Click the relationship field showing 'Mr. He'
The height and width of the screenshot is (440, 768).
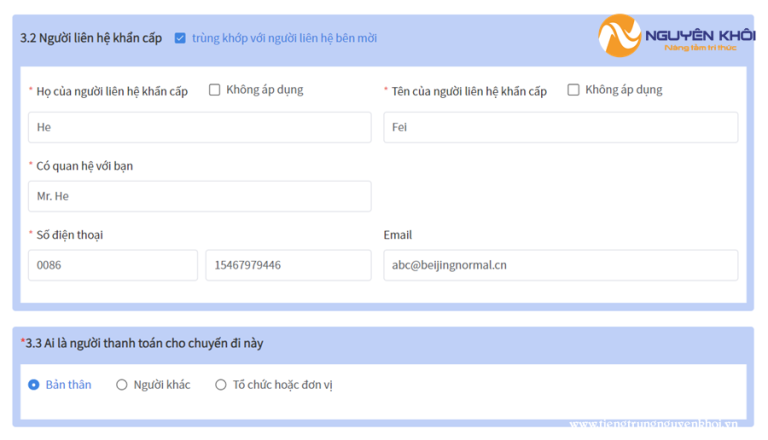200,196
